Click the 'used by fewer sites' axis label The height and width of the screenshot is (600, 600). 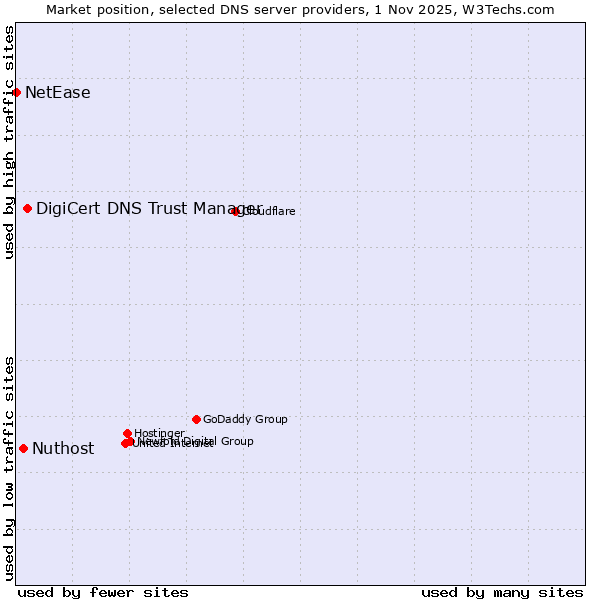[x=103, y=592]
